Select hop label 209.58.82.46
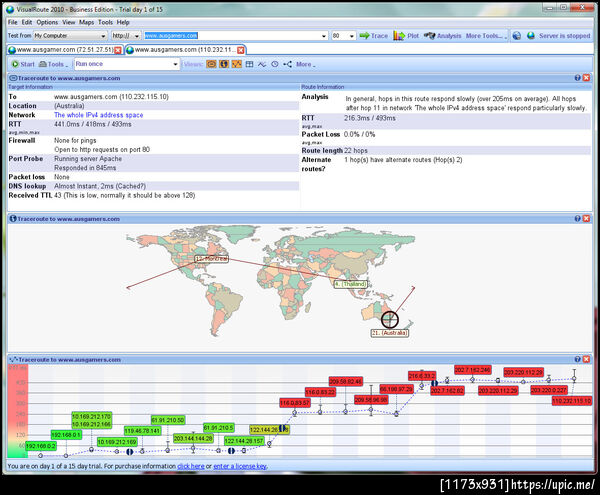This screenshot has height=495, width=600. pyautogui.click(x=346, y=381)
